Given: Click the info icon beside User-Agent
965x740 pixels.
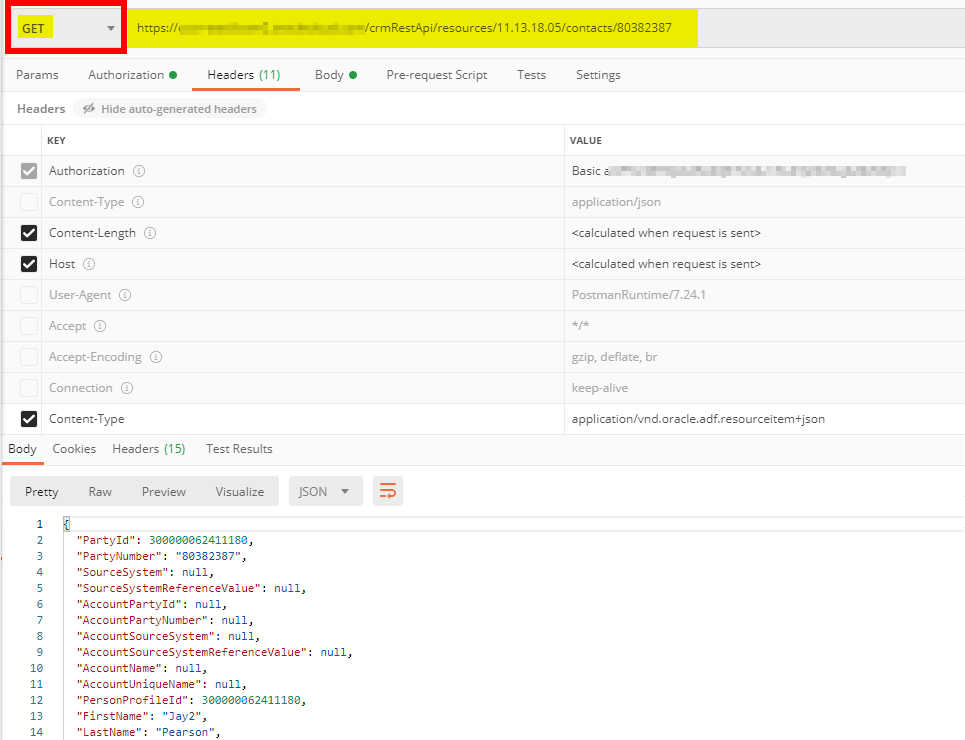Looking at the screenshot, I should tap(125, 295).
